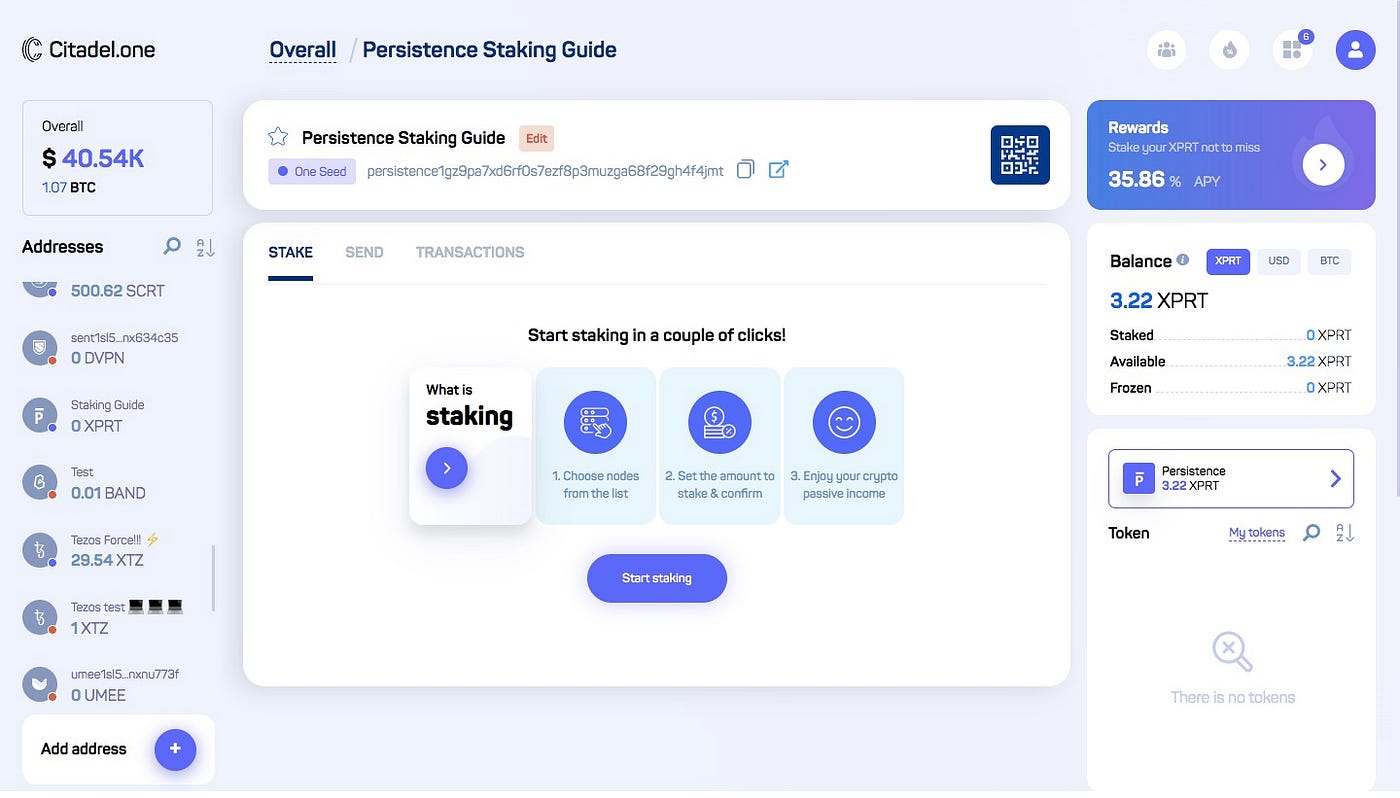Click the One Seed badge
This screenshot has width=1400, height=798.
312,171
